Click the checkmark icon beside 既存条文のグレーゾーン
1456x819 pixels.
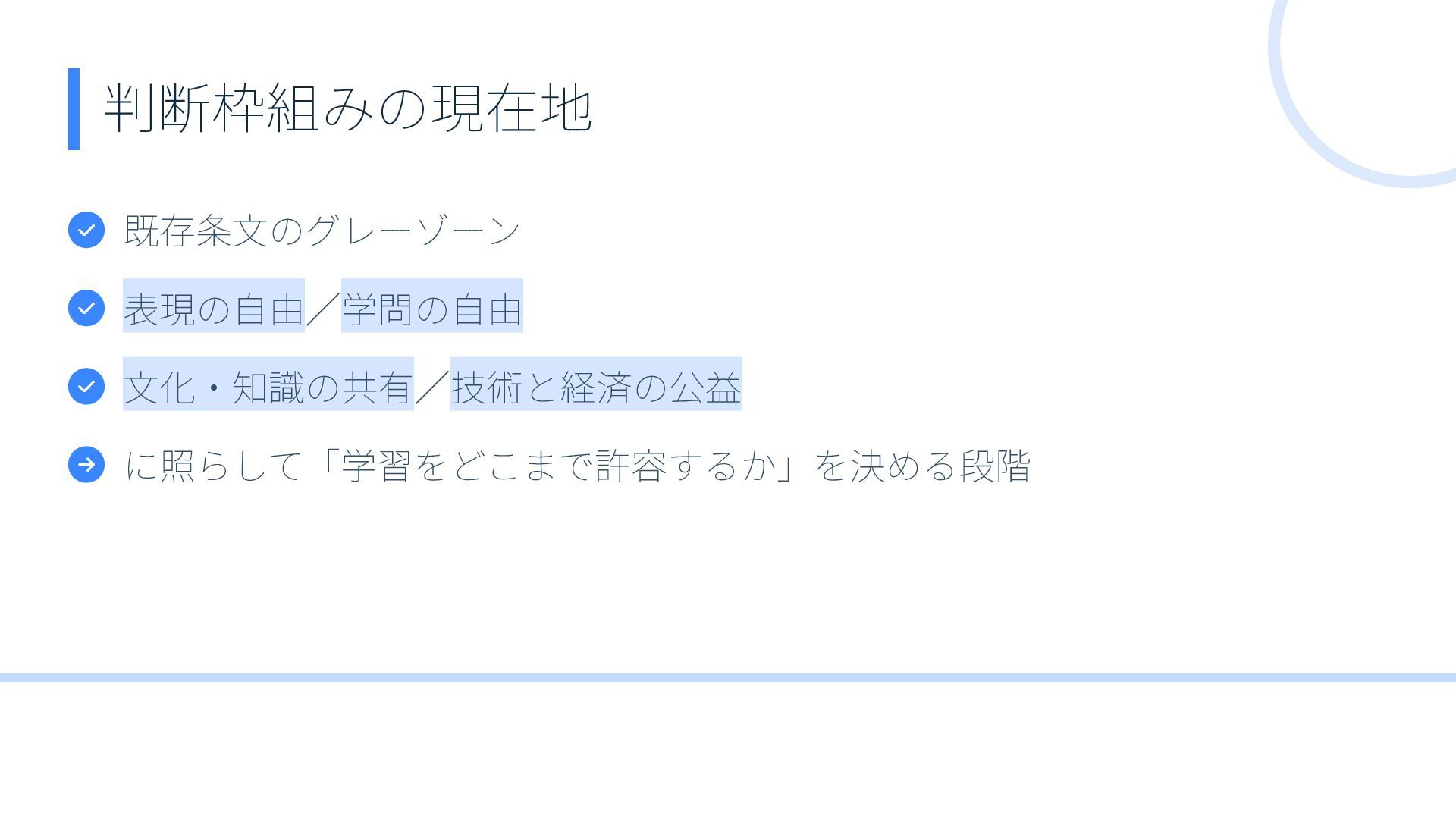[x=86, y=230]
